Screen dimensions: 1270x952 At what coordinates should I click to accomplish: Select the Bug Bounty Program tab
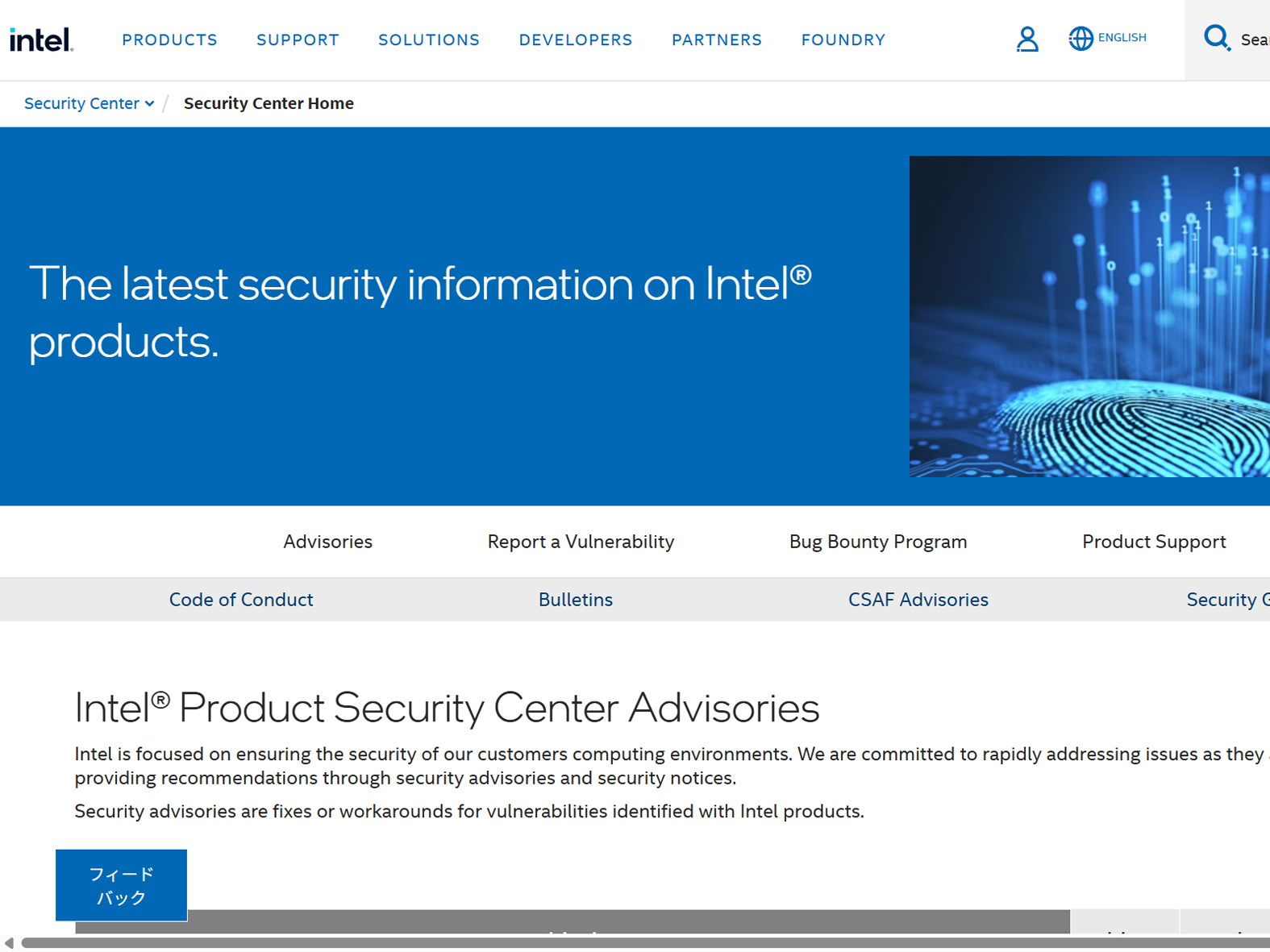pos(878,542)
